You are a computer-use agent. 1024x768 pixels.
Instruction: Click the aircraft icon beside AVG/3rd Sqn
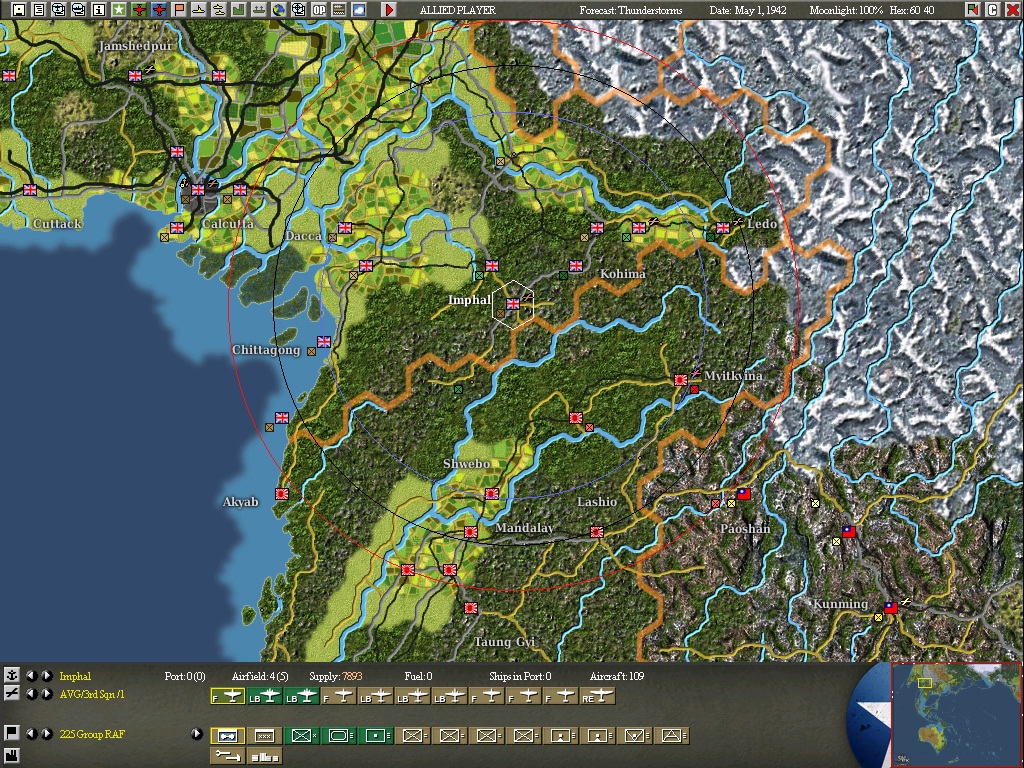[11, 694]
